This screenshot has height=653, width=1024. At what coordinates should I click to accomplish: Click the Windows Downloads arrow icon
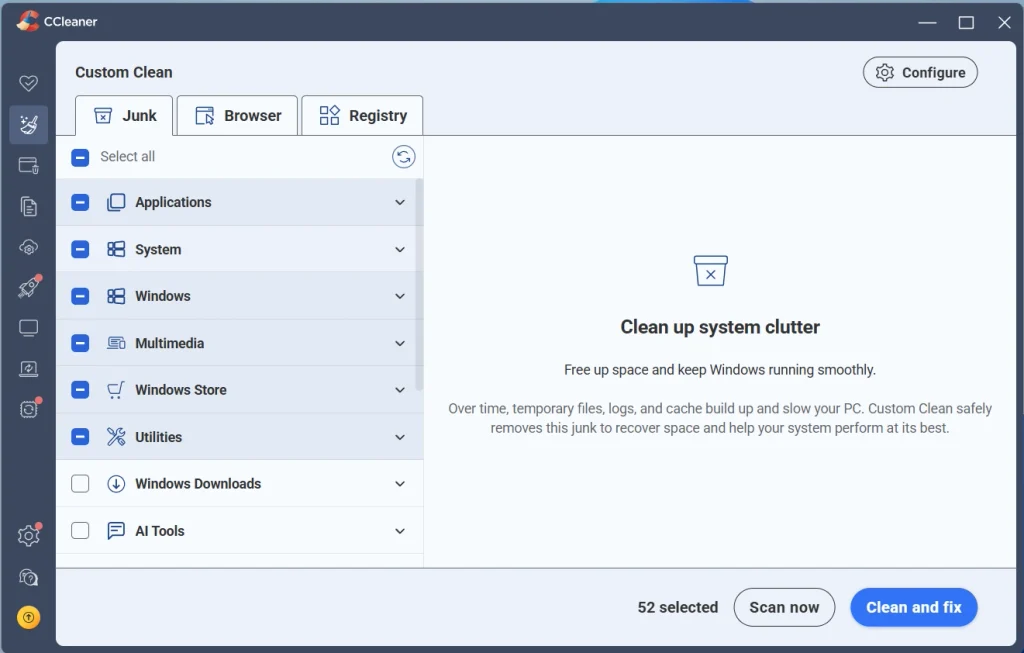click(116, 484)
